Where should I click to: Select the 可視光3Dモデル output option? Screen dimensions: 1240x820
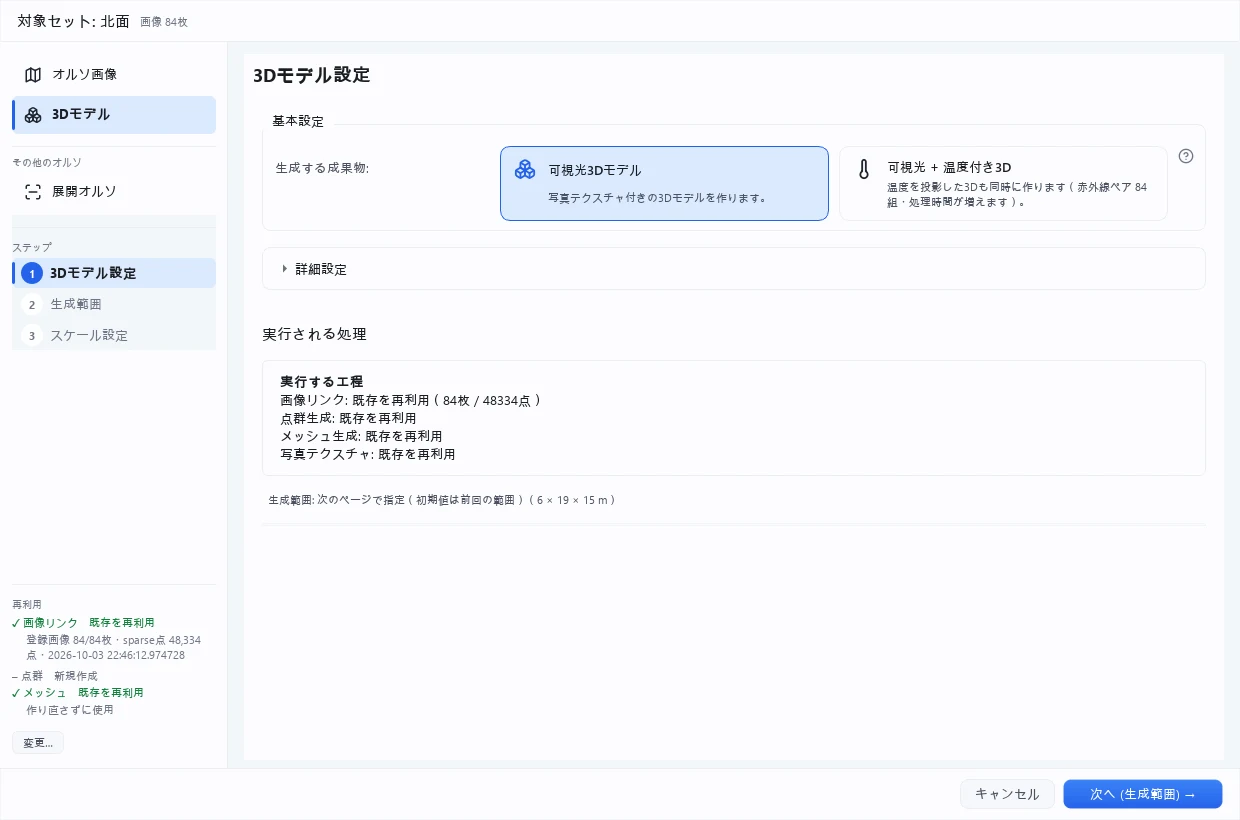pos(664,183)
